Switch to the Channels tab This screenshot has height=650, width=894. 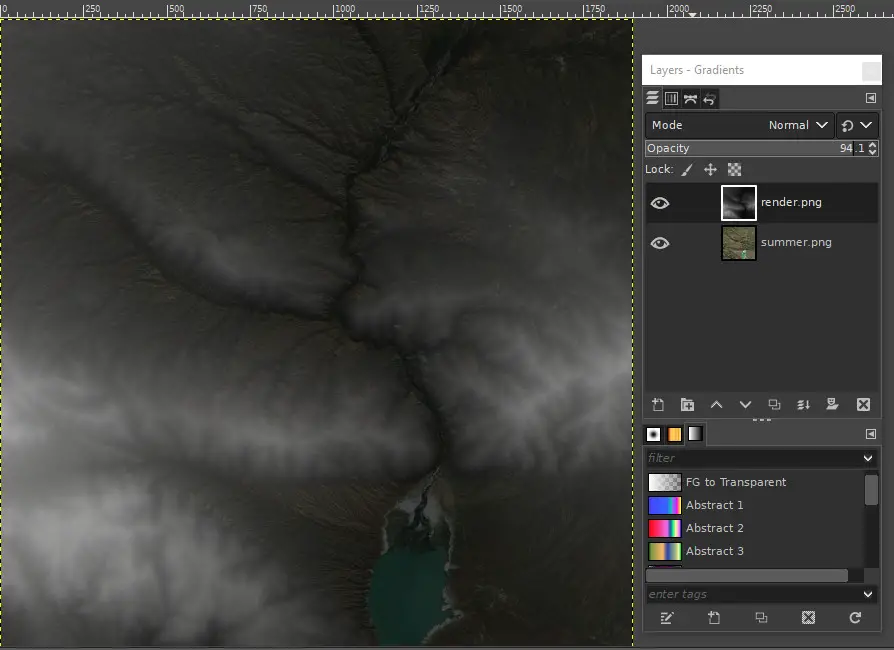672,99
